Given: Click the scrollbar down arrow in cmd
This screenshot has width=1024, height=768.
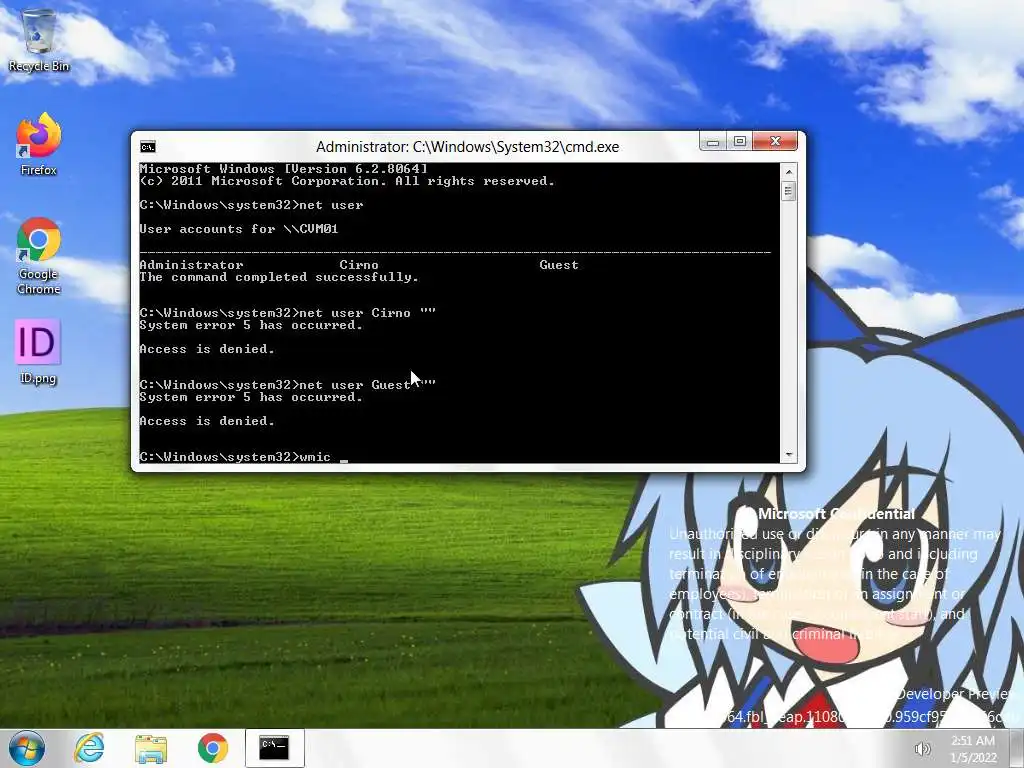Looking at the screenshot, I should coord(789,455).
